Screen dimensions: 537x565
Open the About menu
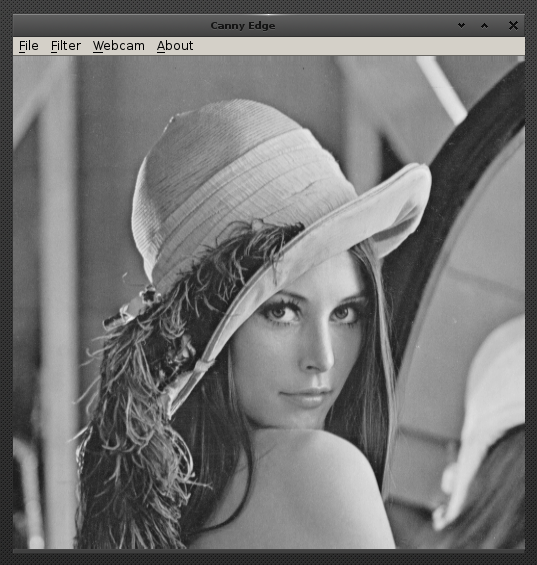point(175,46)
